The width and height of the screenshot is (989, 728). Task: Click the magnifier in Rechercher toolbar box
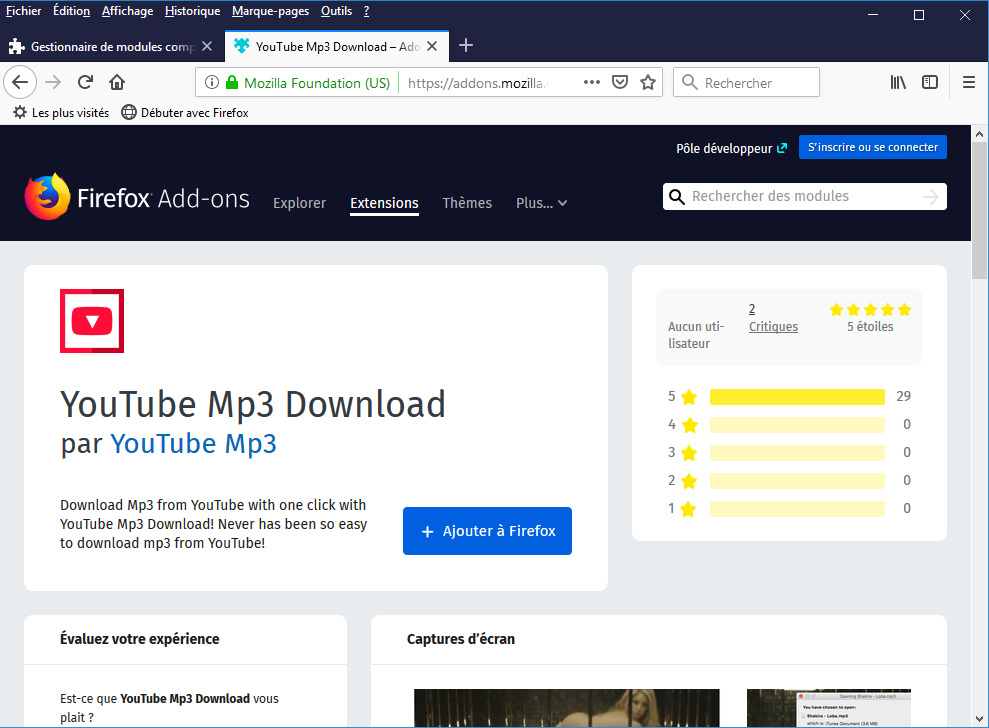[x=690, y=82]
